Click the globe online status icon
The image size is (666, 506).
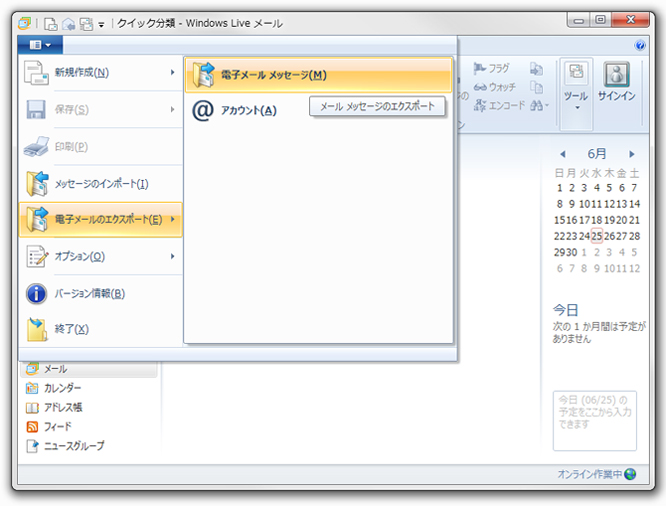tap(630, 474)
